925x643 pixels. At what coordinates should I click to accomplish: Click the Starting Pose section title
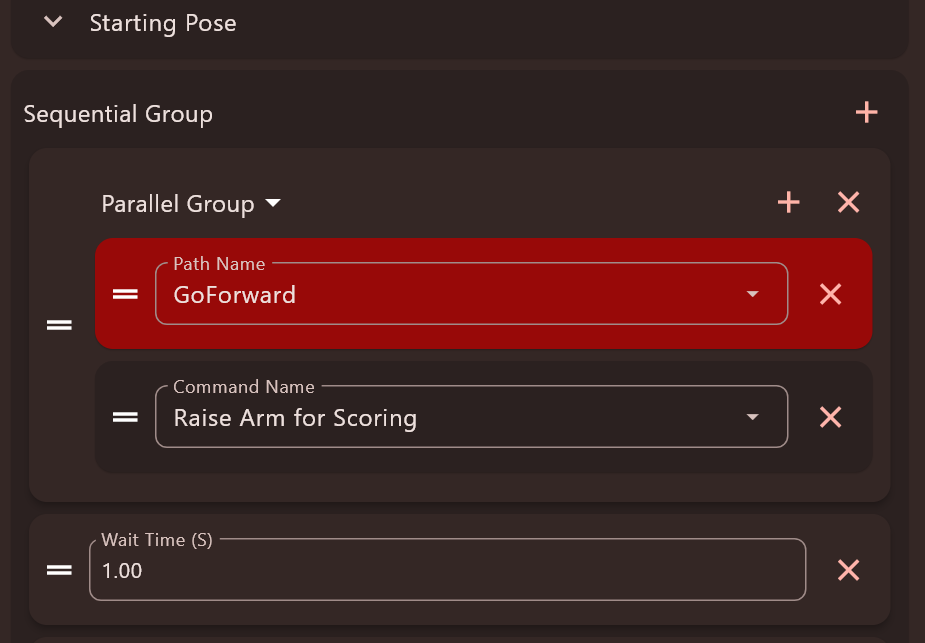(x=163, y=23)
